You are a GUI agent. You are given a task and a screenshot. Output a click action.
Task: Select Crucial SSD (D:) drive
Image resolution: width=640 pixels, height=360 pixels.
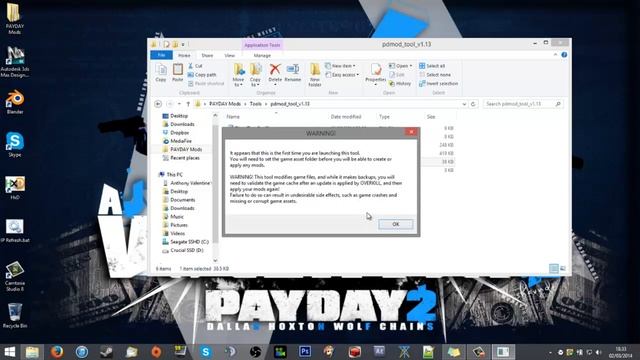pos(187,250)
